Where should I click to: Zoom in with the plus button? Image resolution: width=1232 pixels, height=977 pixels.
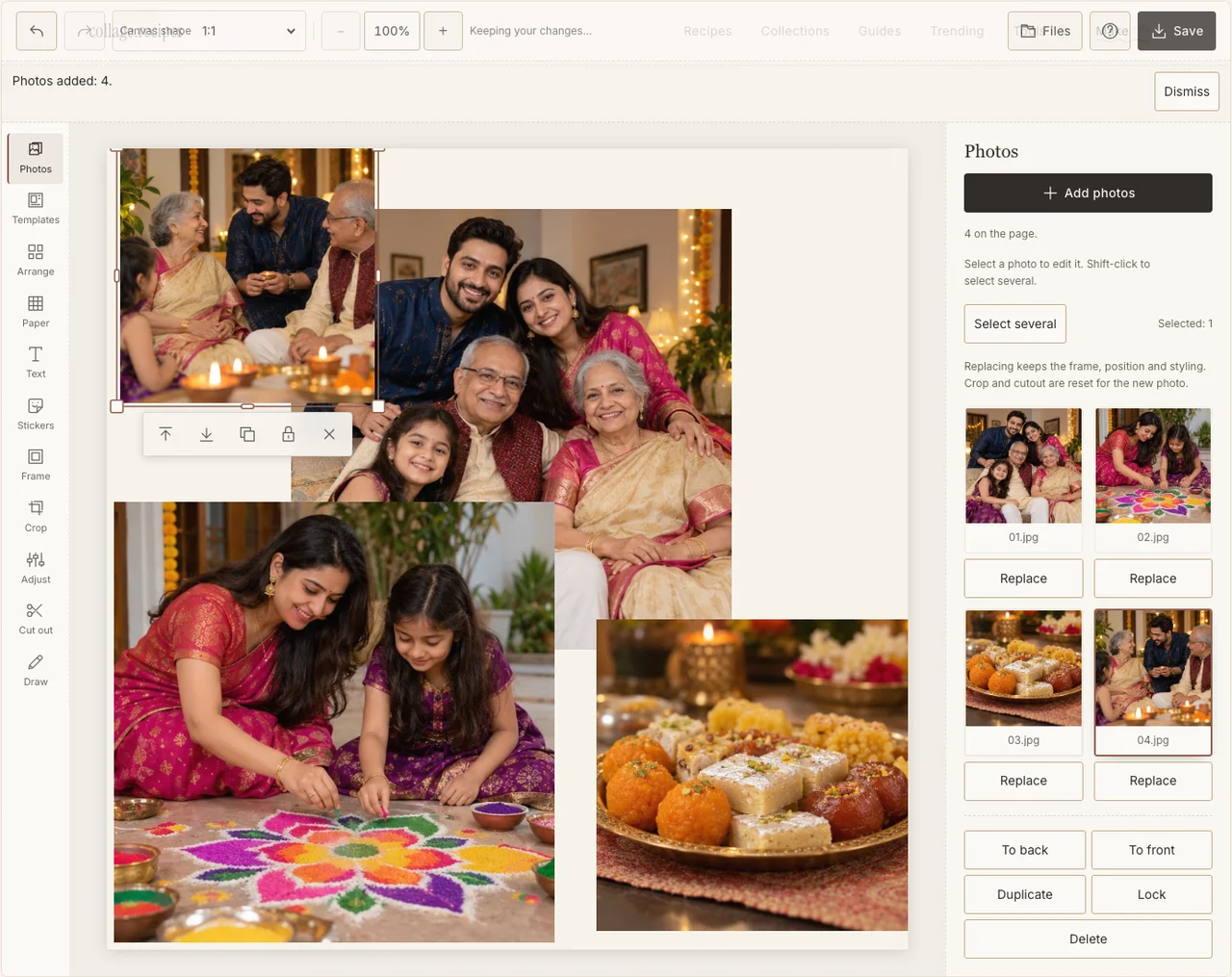coord(443,31)
